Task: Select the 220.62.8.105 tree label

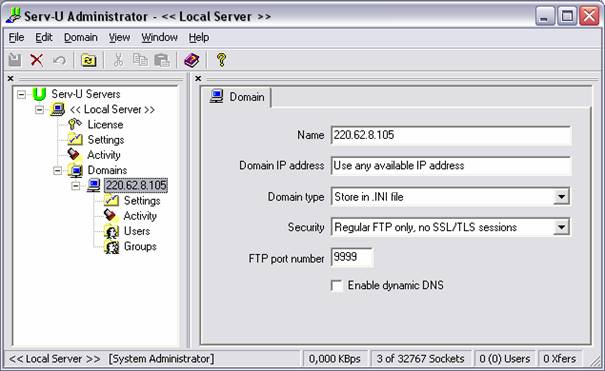Action: point(136,186)
